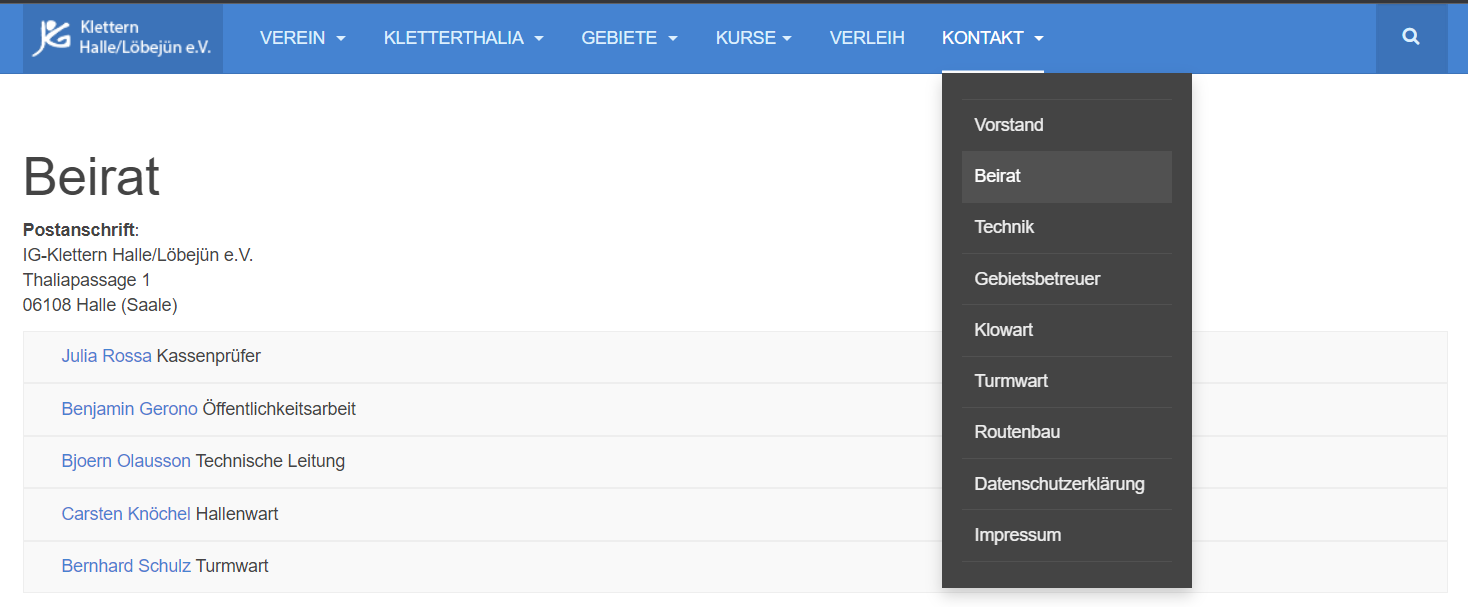This screenshot has height=607, width=1468.
Task: Click Klowart in the dropdown list
Action: pyautogui.click(x=1003, y=330)
